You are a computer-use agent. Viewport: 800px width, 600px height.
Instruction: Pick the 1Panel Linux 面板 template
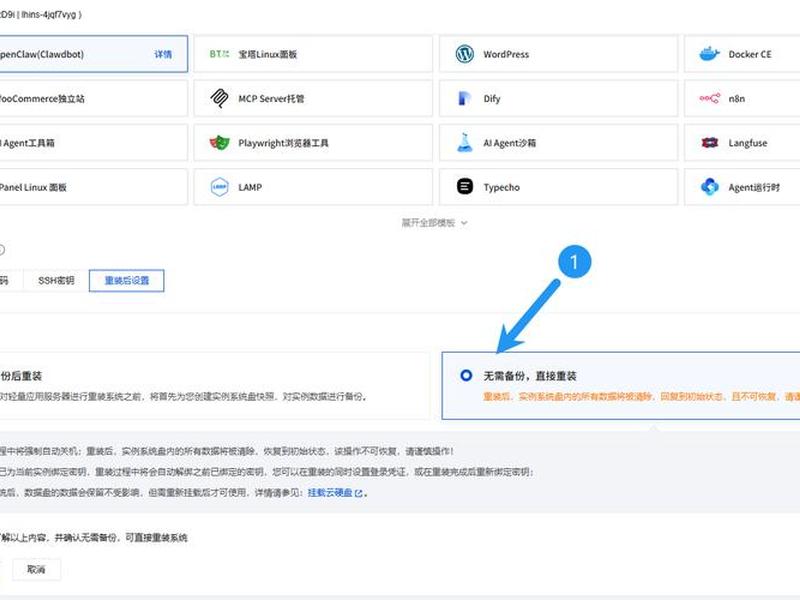click(x=92, y=187)
